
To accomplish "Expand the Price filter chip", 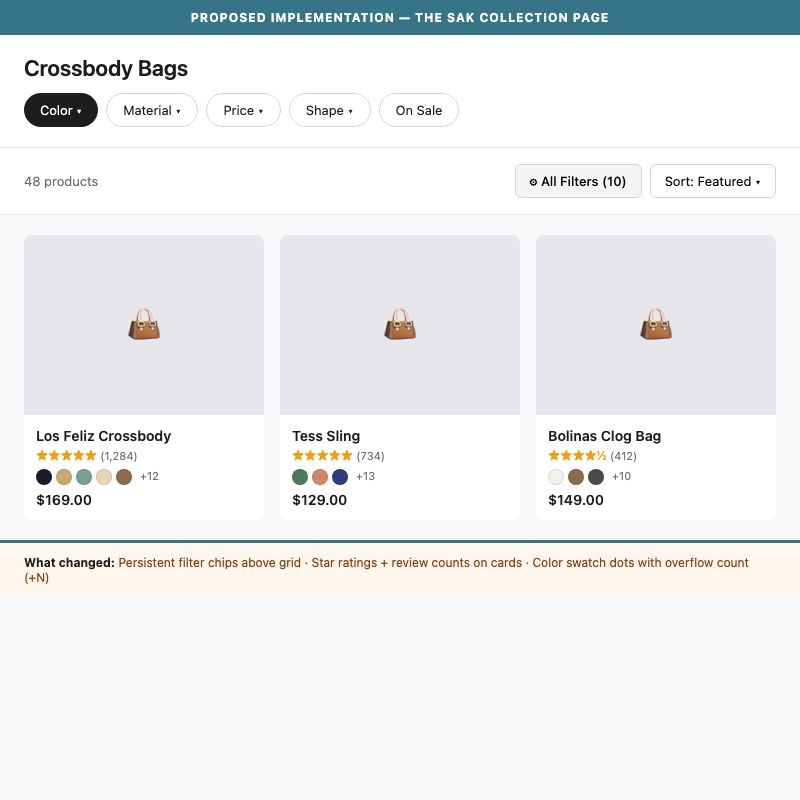I will (243, 110).
